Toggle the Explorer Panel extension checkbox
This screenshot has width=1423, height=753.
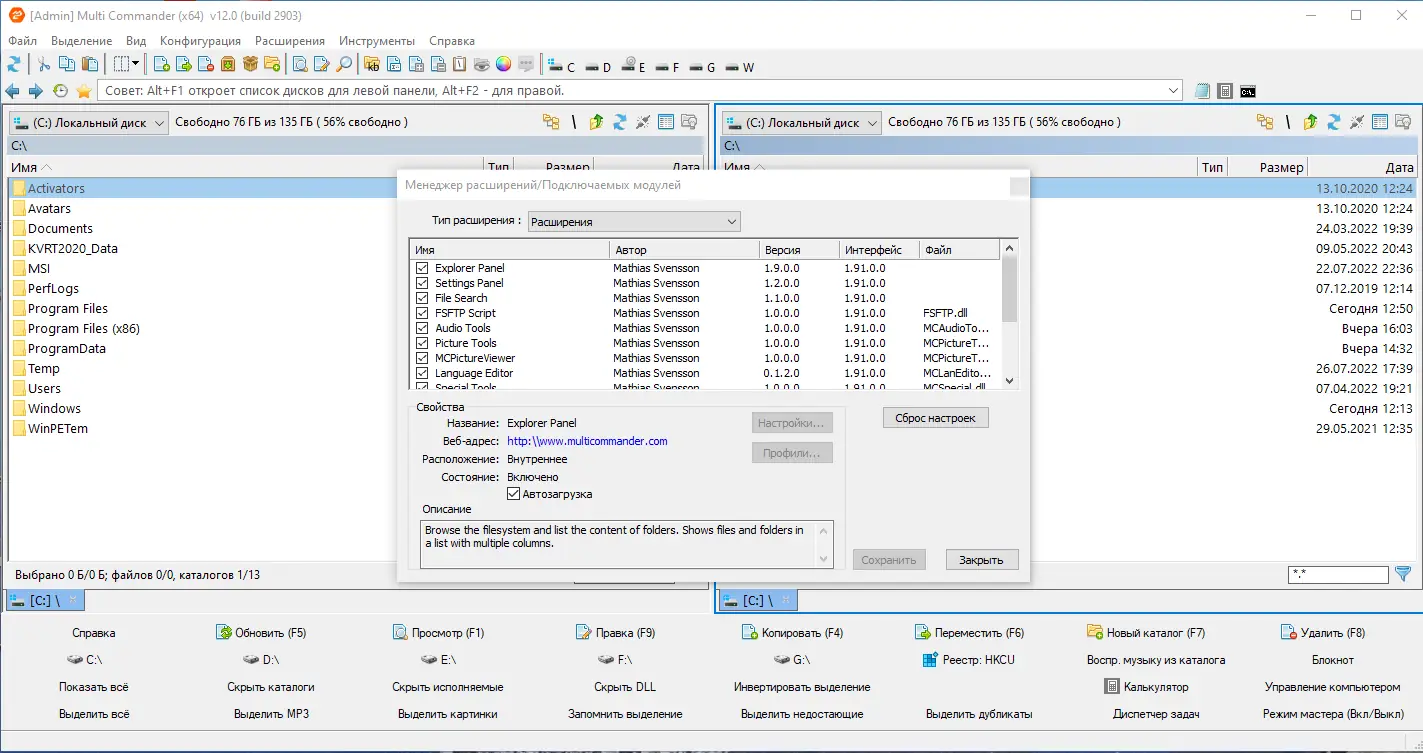point(422,268)
